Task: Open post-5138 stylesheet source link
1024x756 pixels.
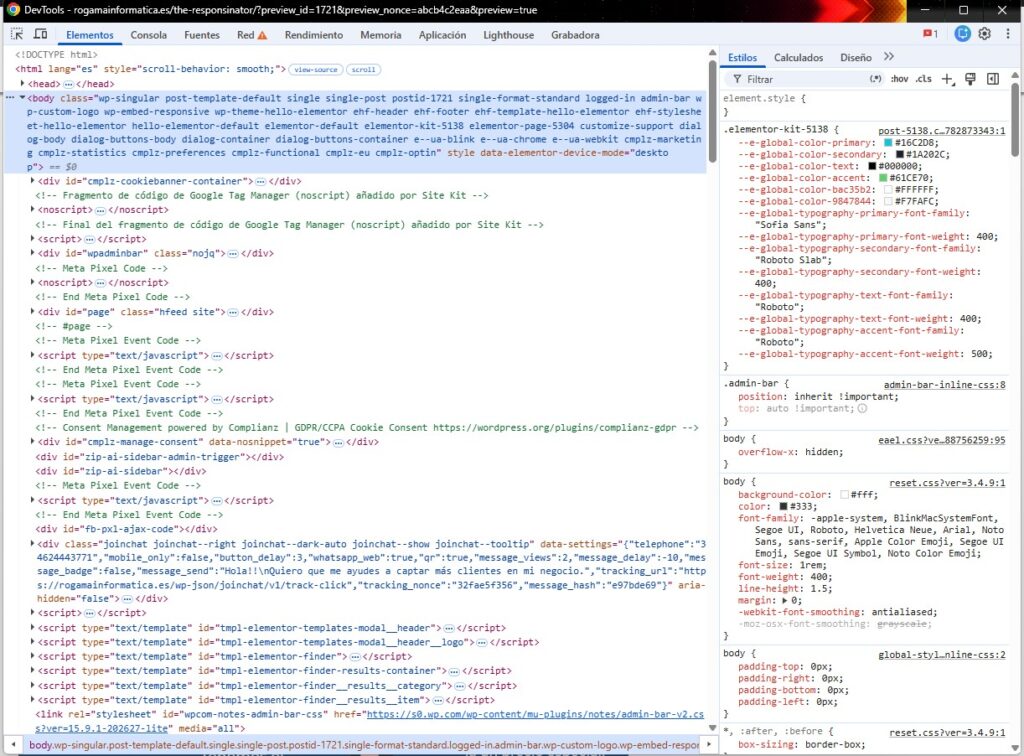Action: click(x=942, y=131)
